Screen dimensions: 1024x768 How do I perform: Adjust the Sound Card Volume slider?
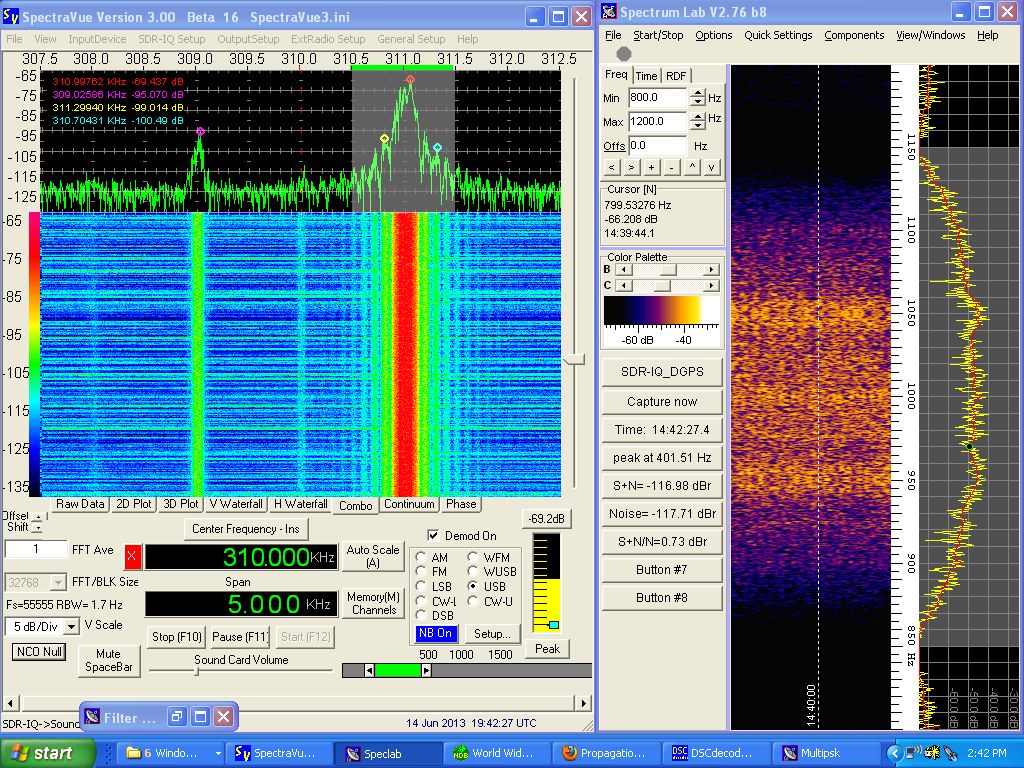point(196,671)
